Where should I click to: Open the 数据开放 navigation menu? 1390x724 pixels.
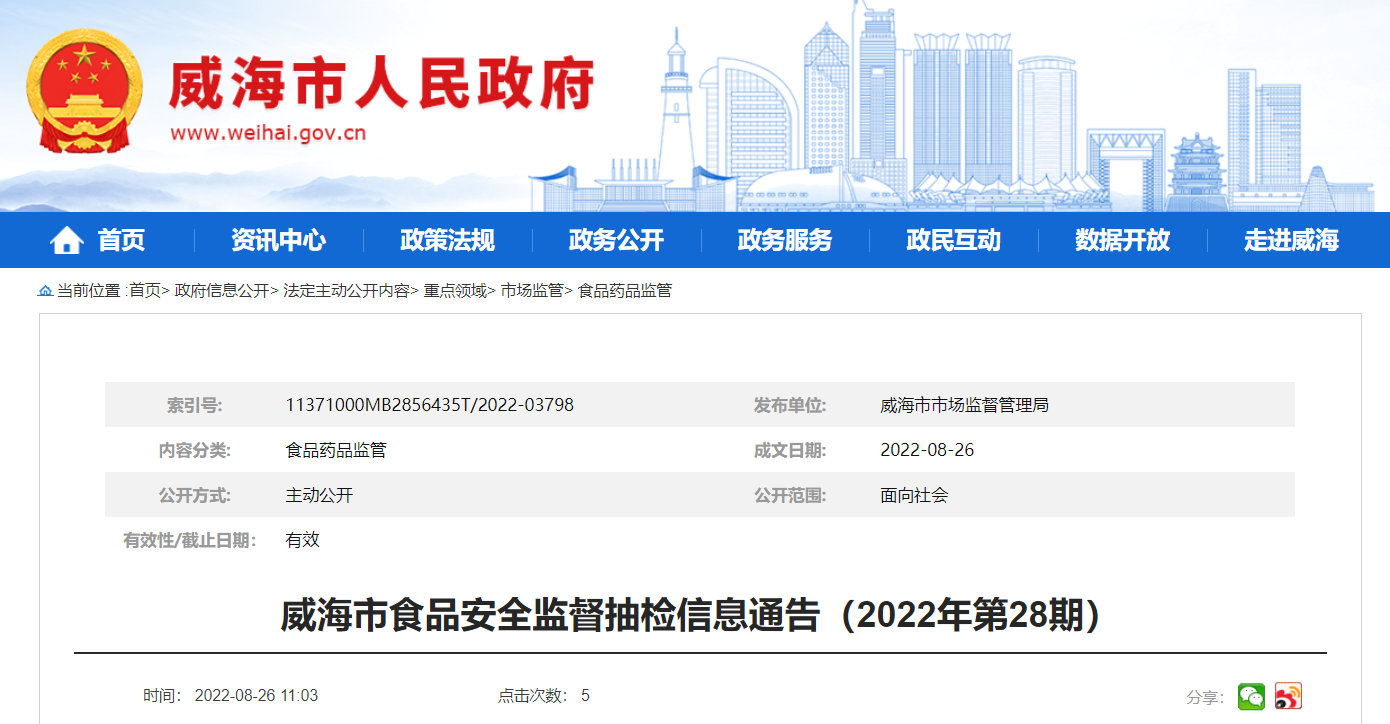point(1122,240)
